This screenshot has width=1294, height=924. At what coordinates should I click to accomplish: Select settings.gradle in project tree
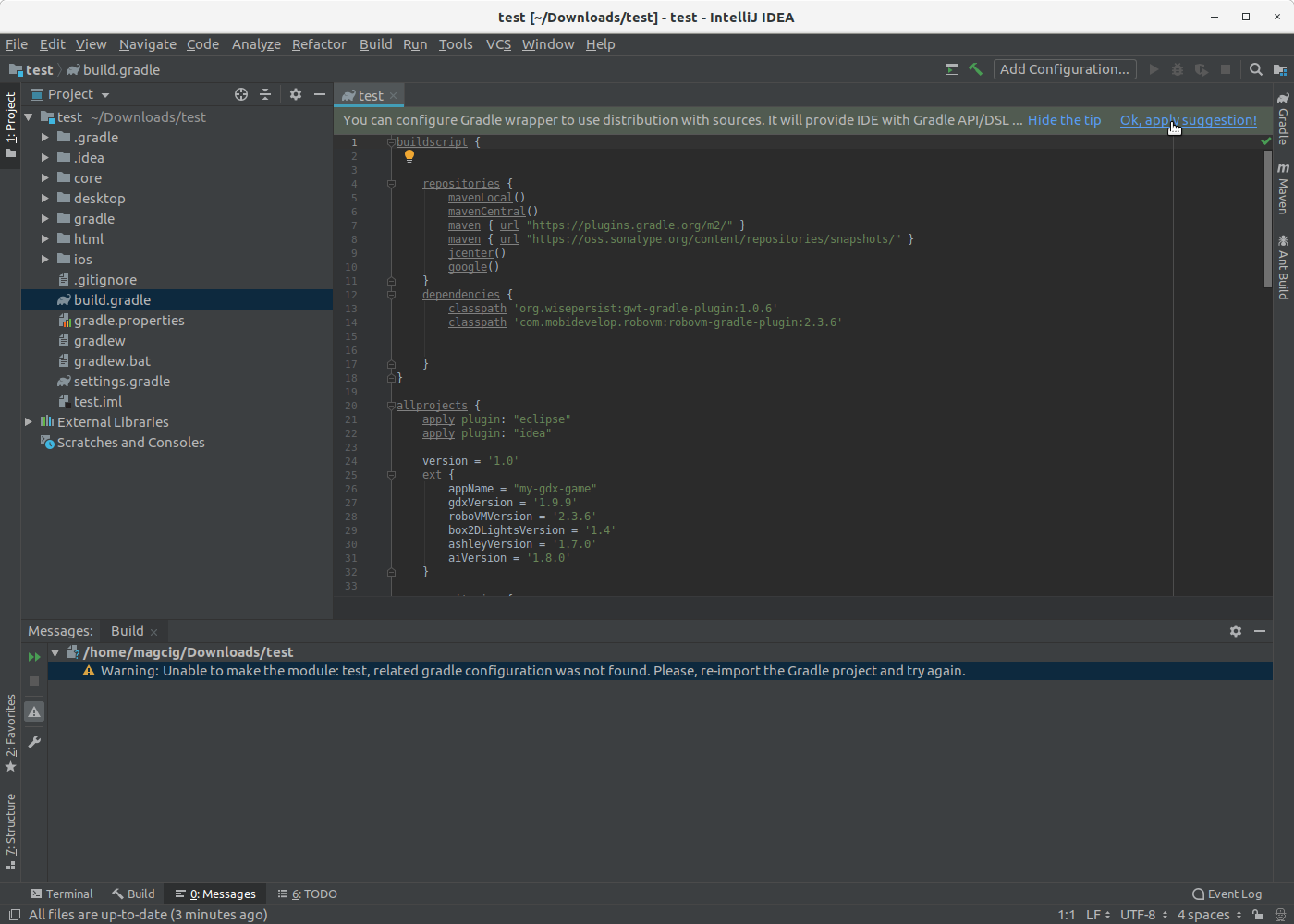pyautogui.click(x=122, y=382)
